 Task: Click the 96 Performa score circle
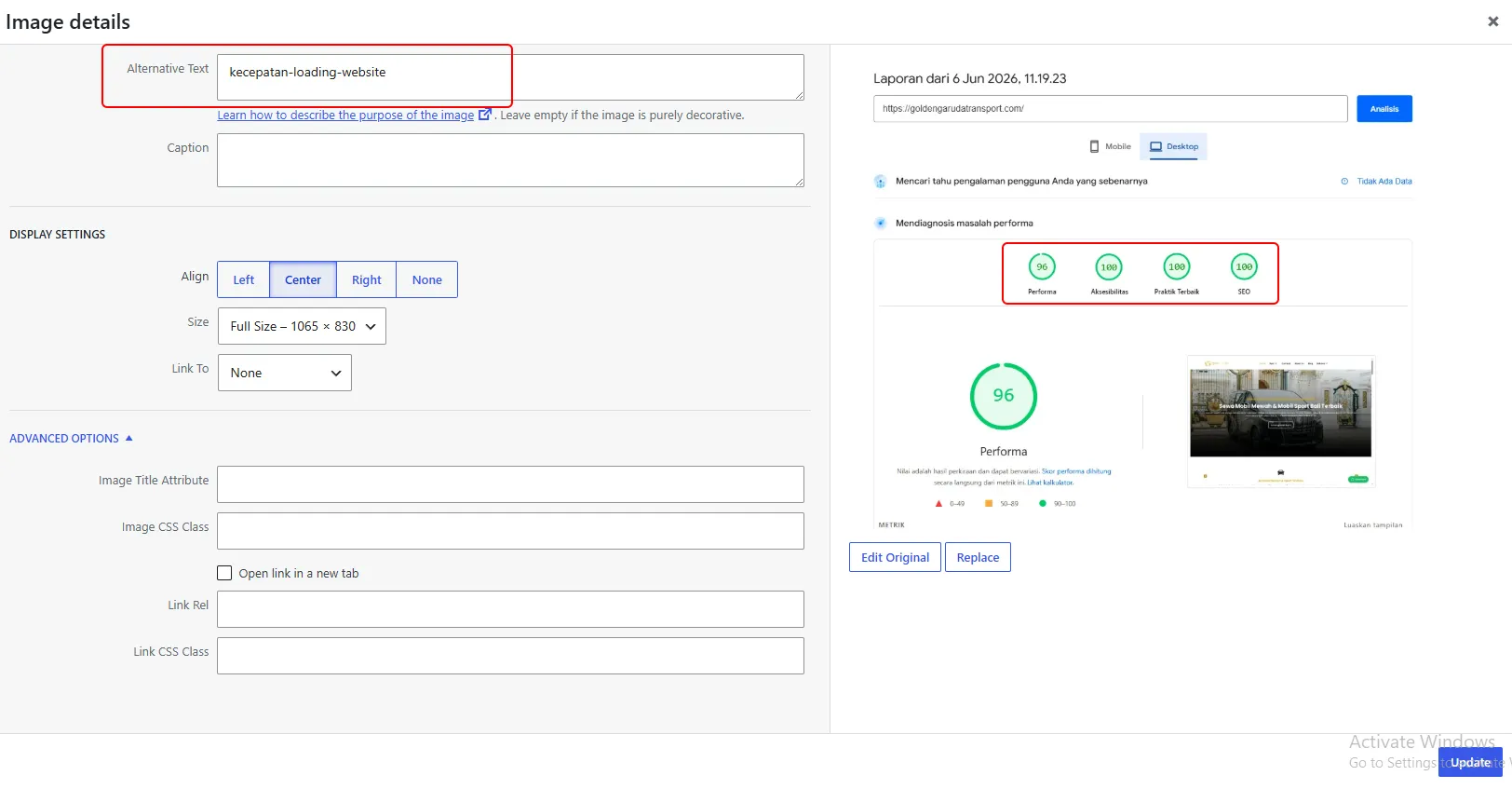(x=1042, y=266)
